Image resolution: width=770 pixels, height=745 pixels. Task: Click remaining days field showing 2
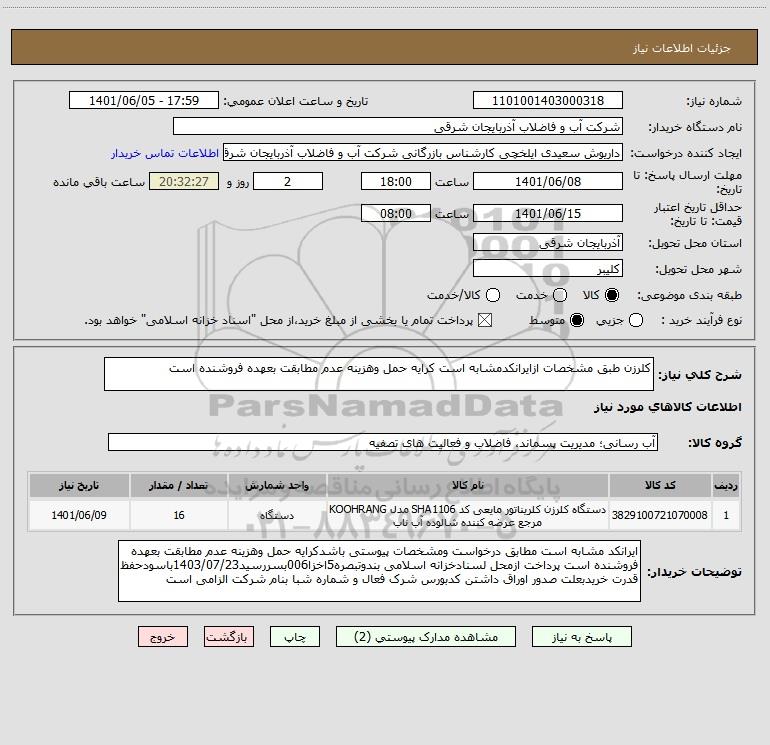(288, 181)
